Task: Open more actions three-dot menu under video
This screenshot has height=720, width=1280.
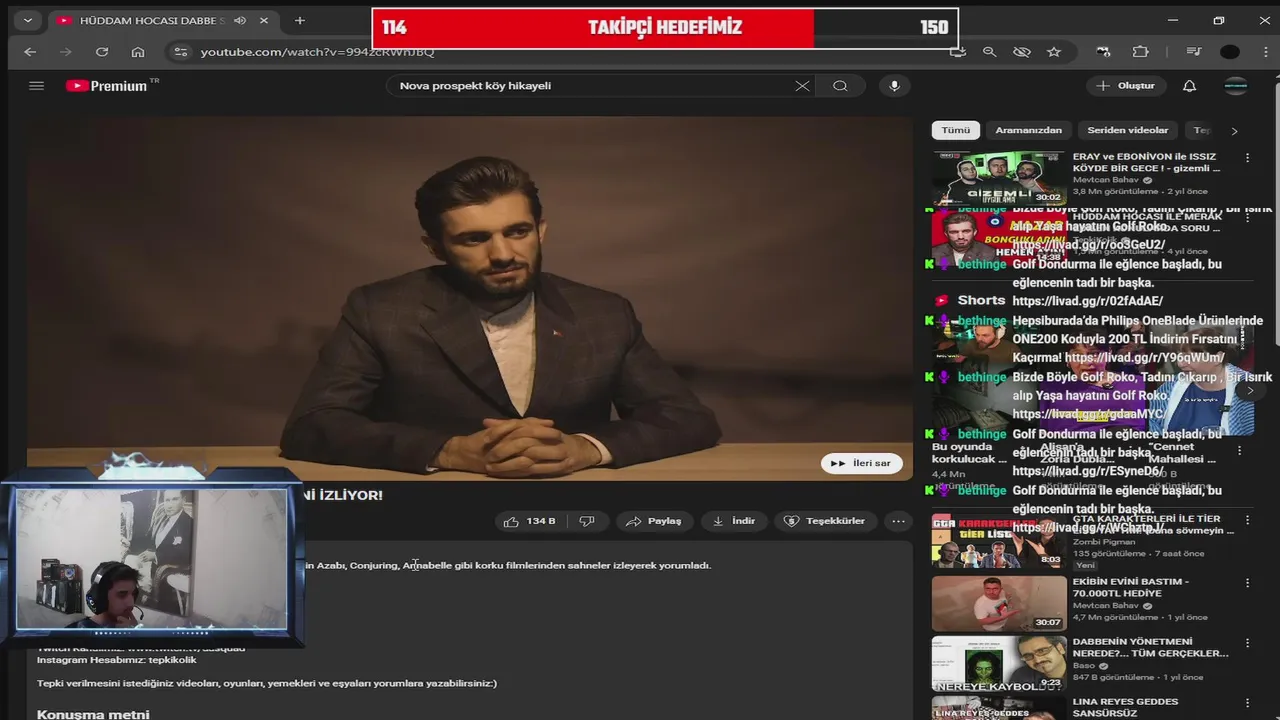Action: tap(898, 521)
